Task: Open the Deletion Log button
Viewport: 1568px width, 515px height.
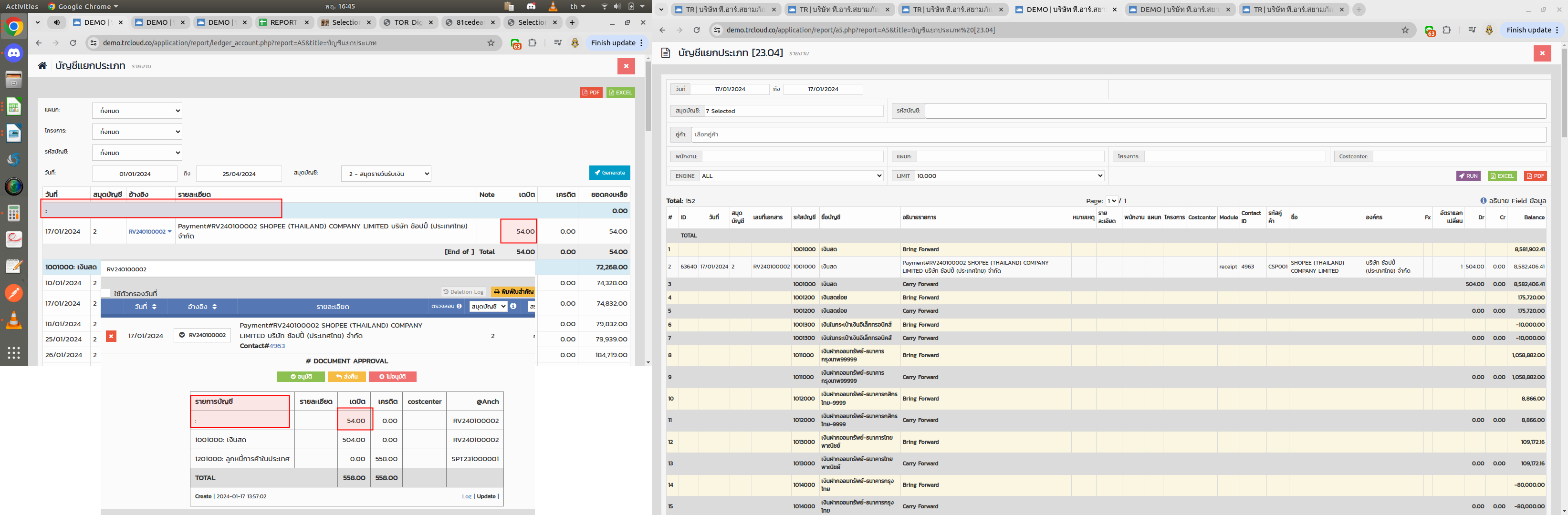Action: click(x=463, y=292)
